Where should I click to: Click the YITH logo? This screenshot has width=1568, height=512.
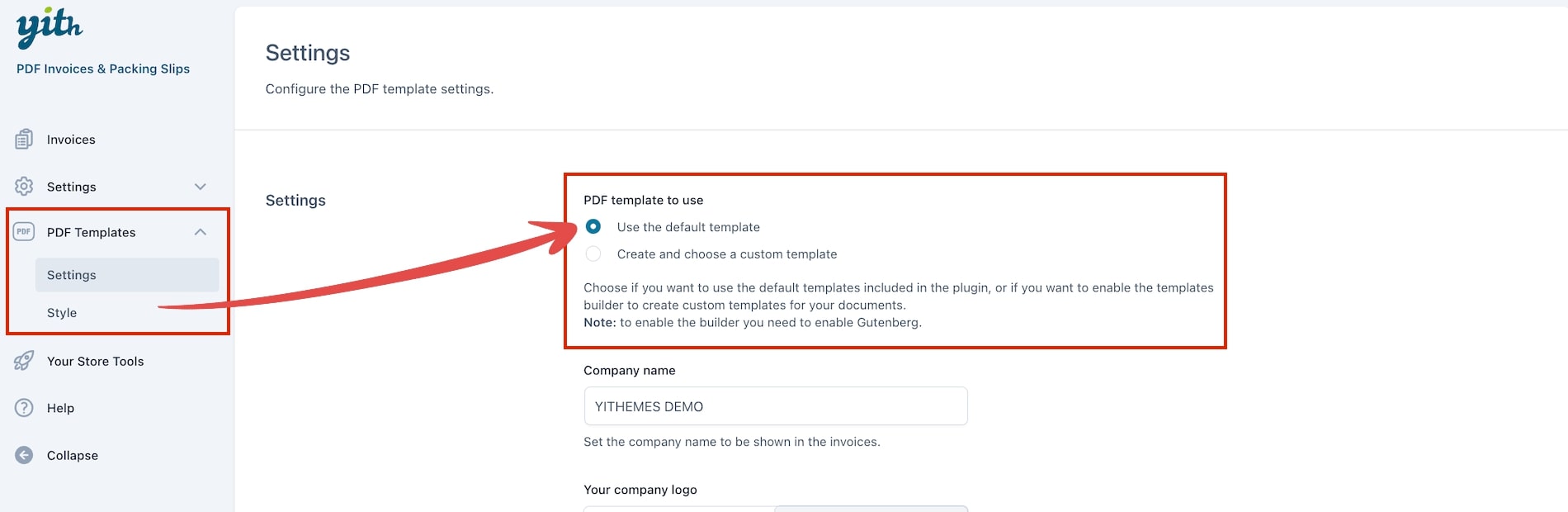coord(50,27)
